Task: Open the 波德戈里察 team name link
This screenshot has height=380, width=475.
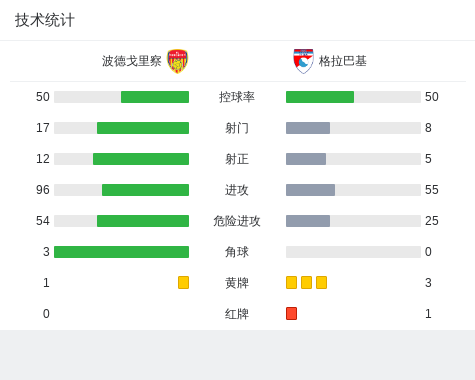Action: point(132,61)
